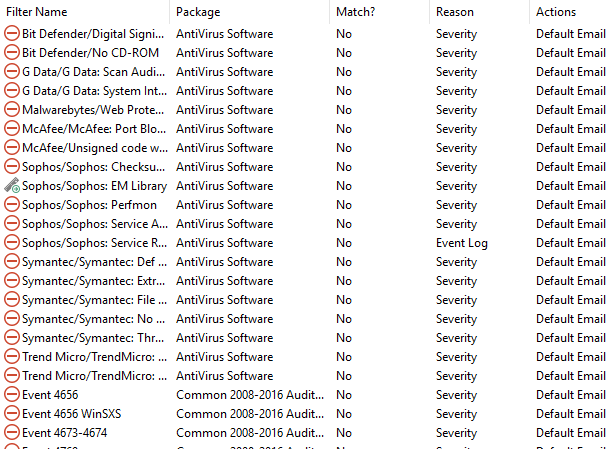Click red icon beside Sophos: Service A...

click(12, 223)
